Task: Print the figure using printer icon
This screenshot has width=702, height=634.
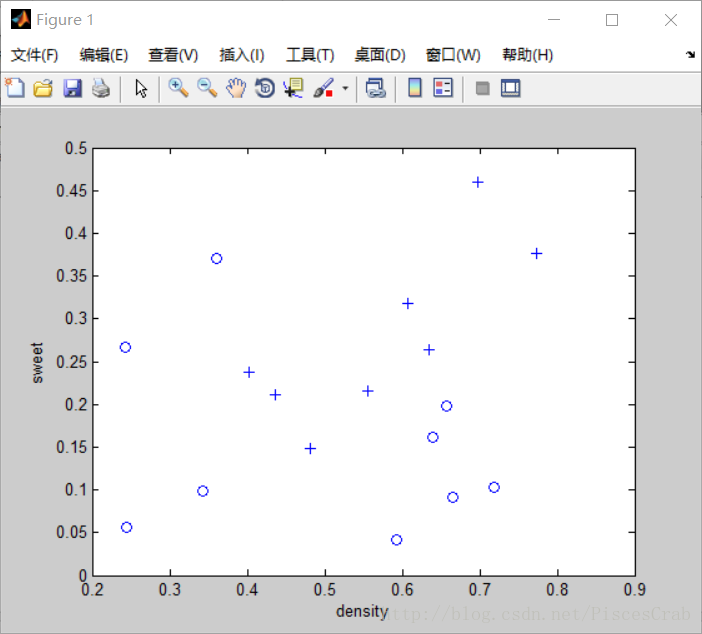Action: coord(101,88)
